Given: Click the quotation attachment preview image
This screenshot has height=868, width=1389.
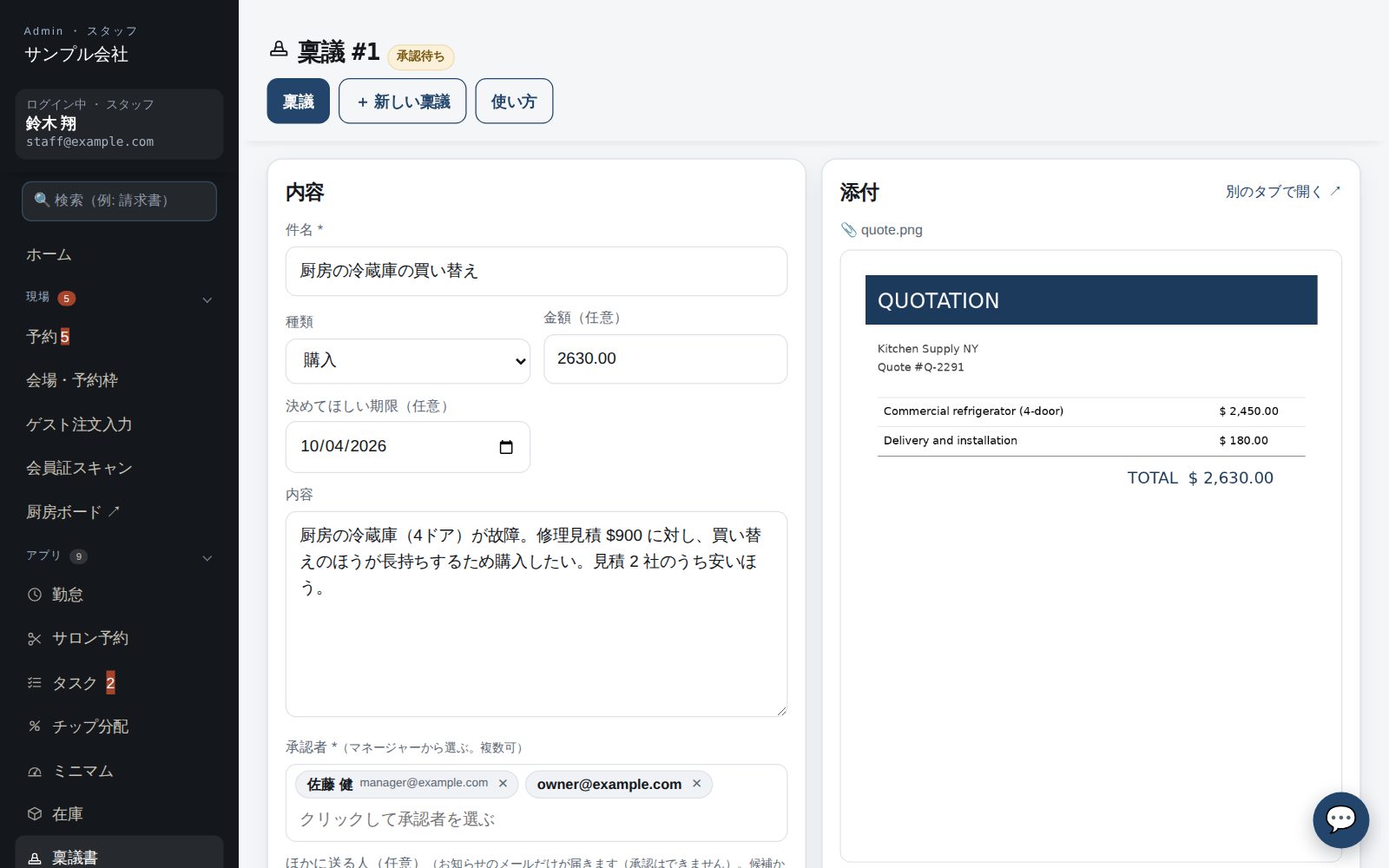Looking at the screenshot, I should (1091, 556).
